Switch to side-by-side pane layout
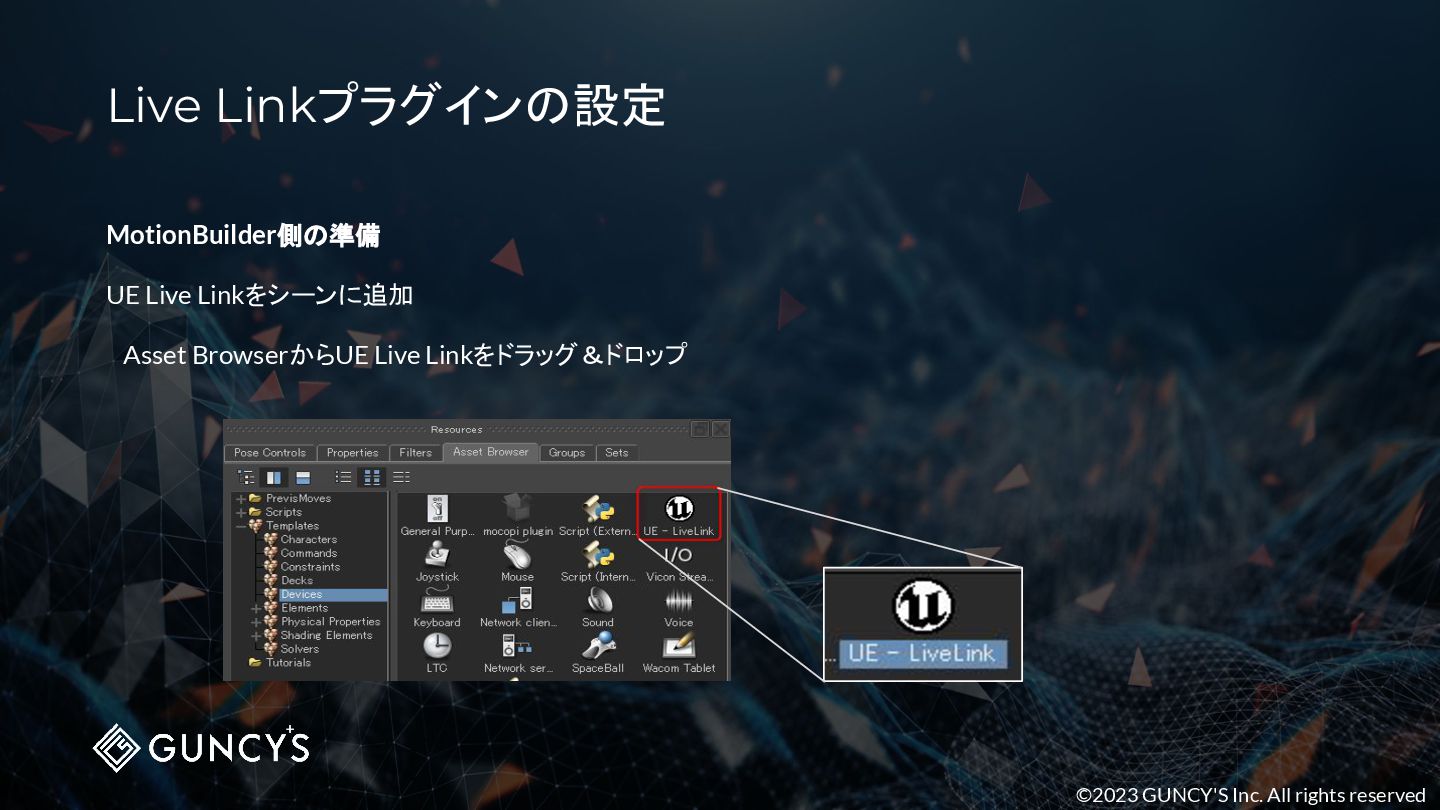Screen dimensions: 1440x810 pos(273,478)
